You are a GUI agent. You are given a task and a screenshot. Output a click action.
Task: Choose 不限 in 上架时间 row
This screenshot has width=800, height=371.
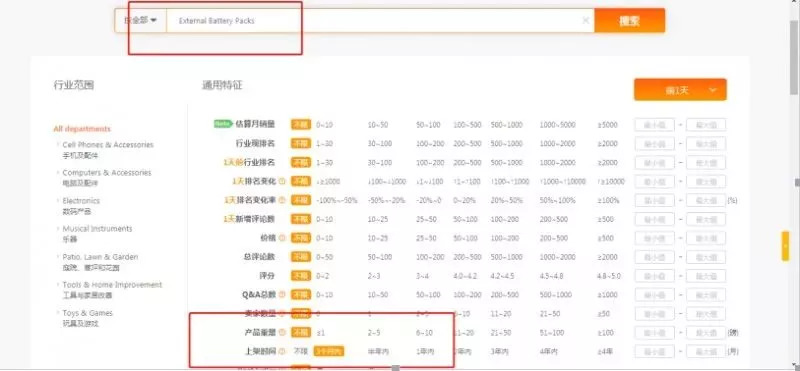[301, 351]
